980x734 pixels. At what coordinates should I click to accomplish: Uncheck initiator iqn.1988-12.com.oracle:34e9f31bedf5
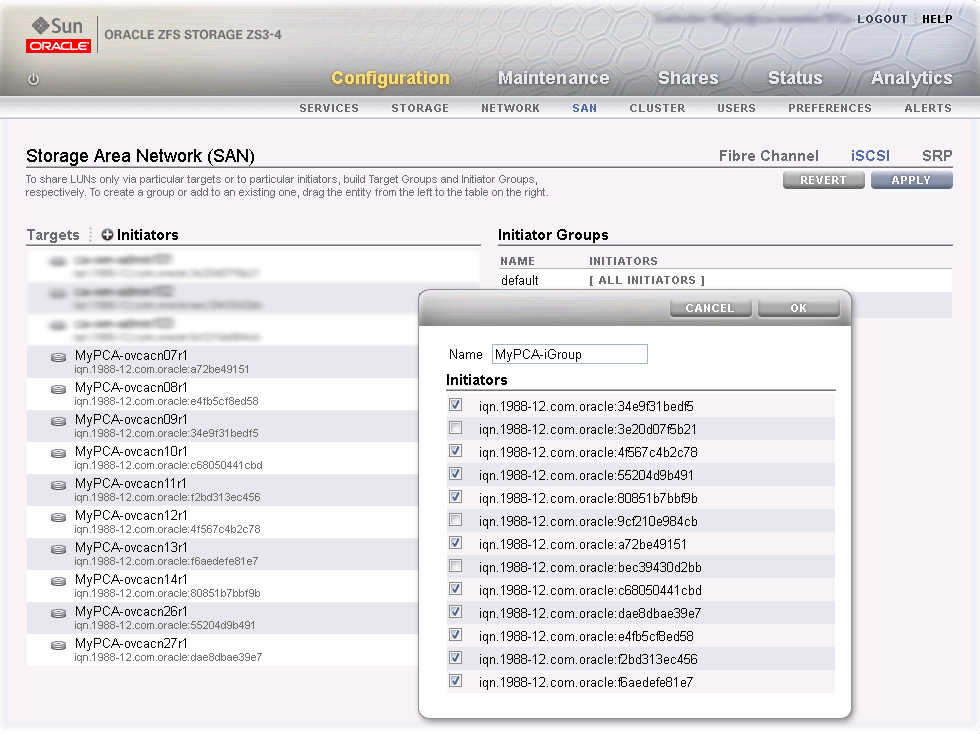(456, 404)
